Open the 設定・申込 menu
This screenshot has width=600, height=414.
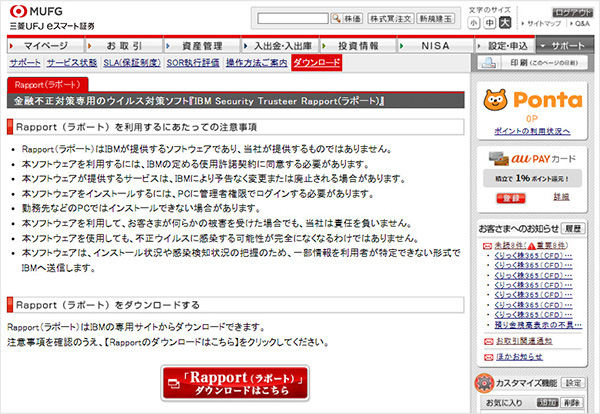point(505,46)
